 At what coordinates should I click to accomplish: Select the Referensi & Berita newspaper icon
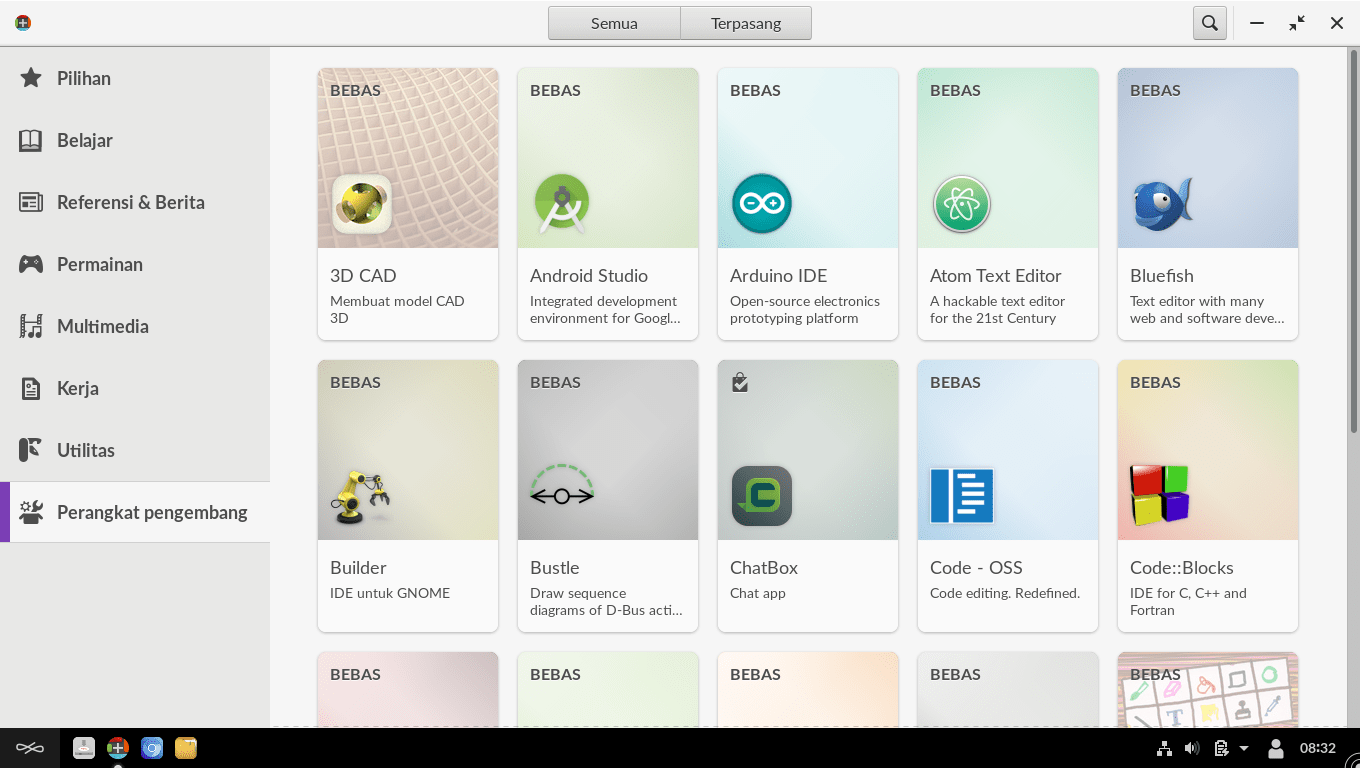(31, 202)
